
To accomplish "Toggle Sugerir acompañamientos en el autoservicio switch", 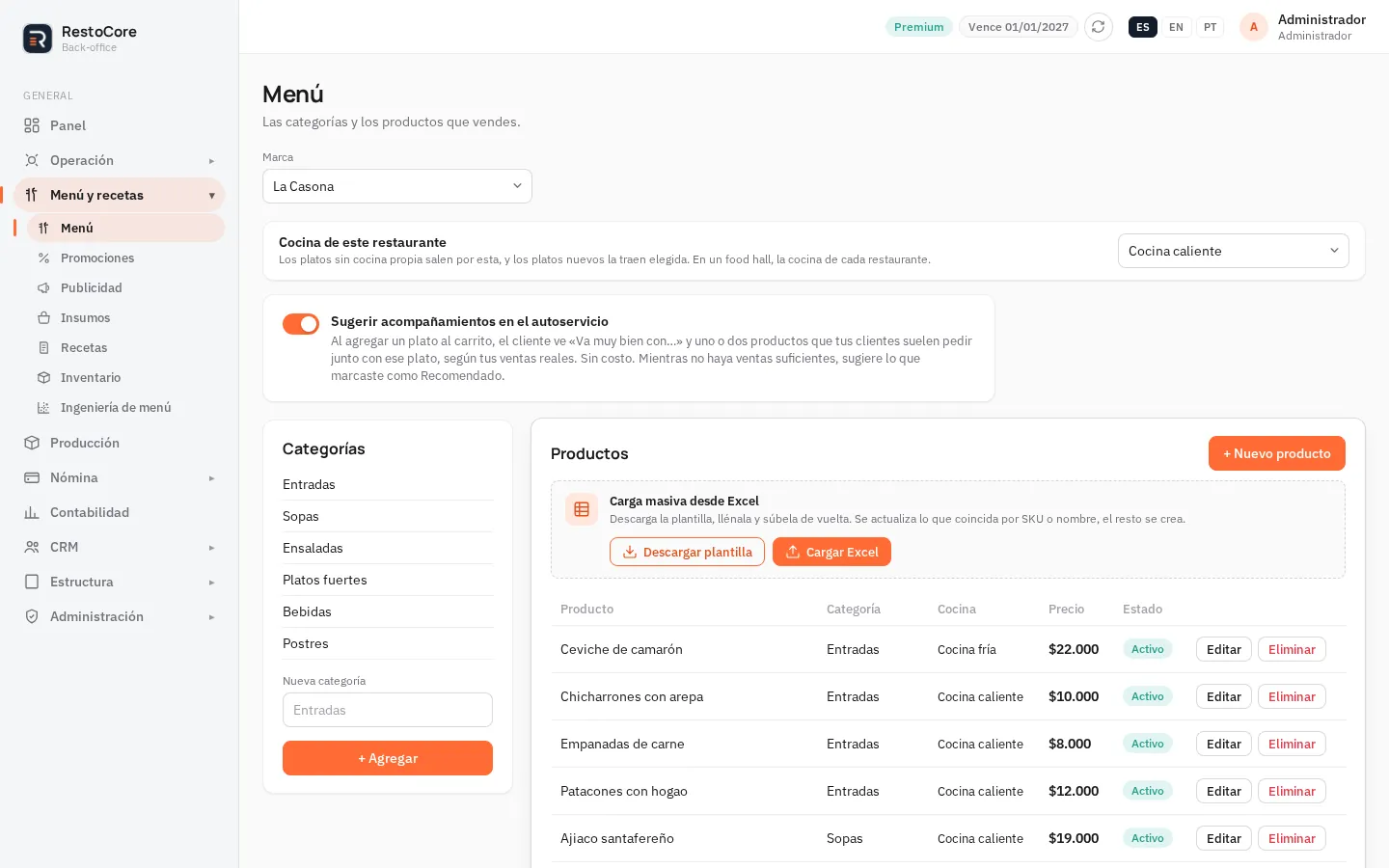I will click(x=301, y=324).
